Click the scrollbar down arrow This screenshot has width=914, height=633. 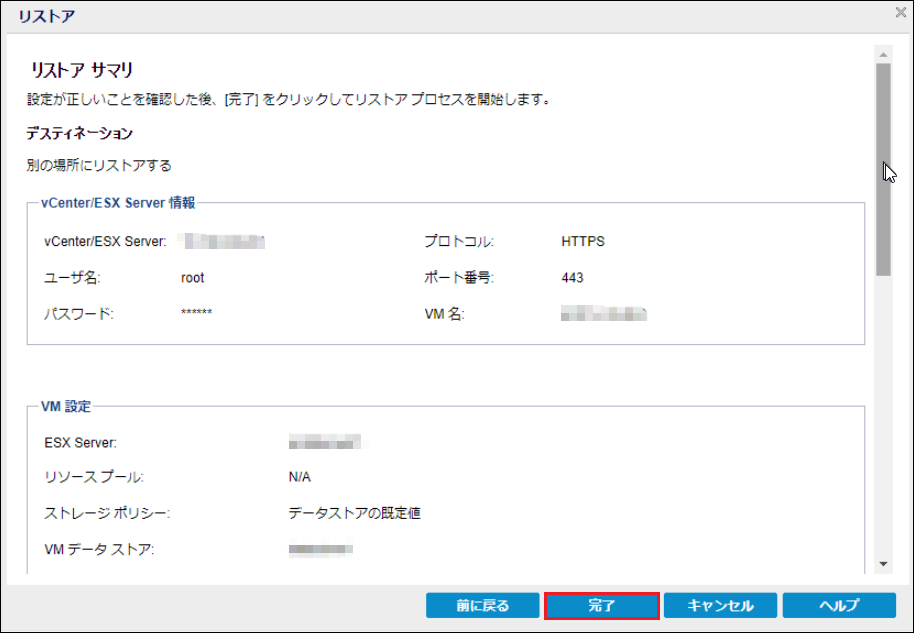click(x=883, y=564)
